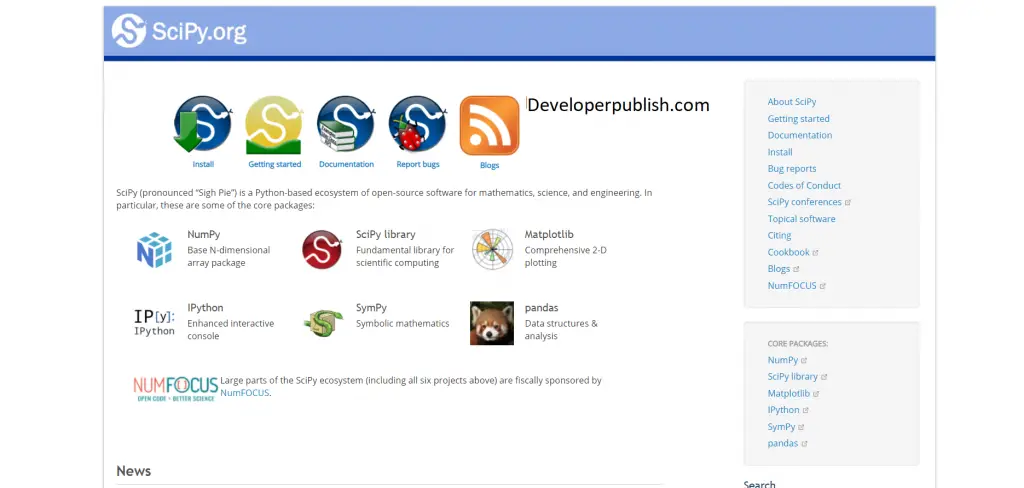The width and height of the screenshot is (1024, 488).
Task: Click external link icon beside sidebar IPython
Action: (x=805, y=410)
